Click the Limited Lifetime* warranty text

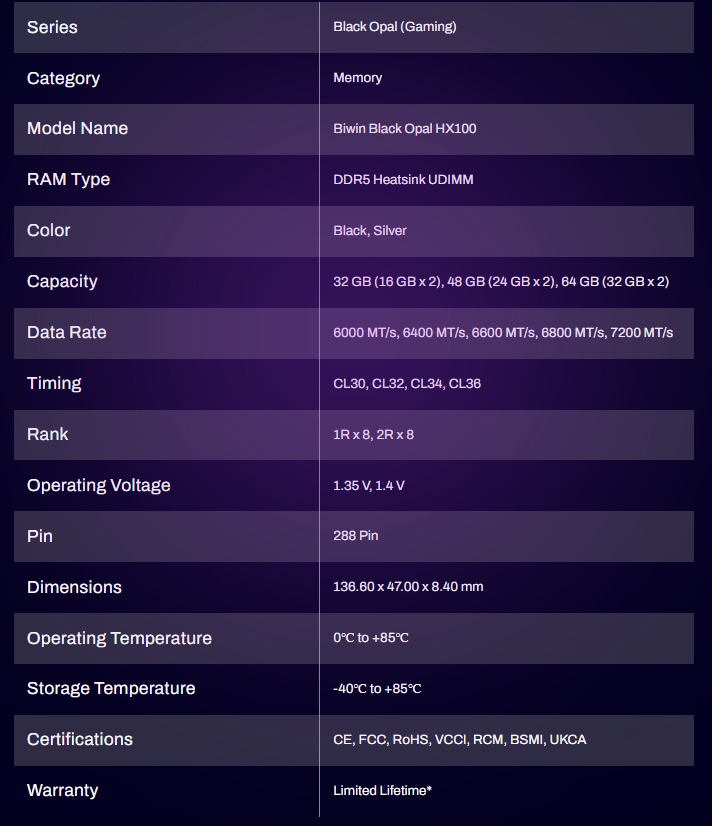point(382,791)
